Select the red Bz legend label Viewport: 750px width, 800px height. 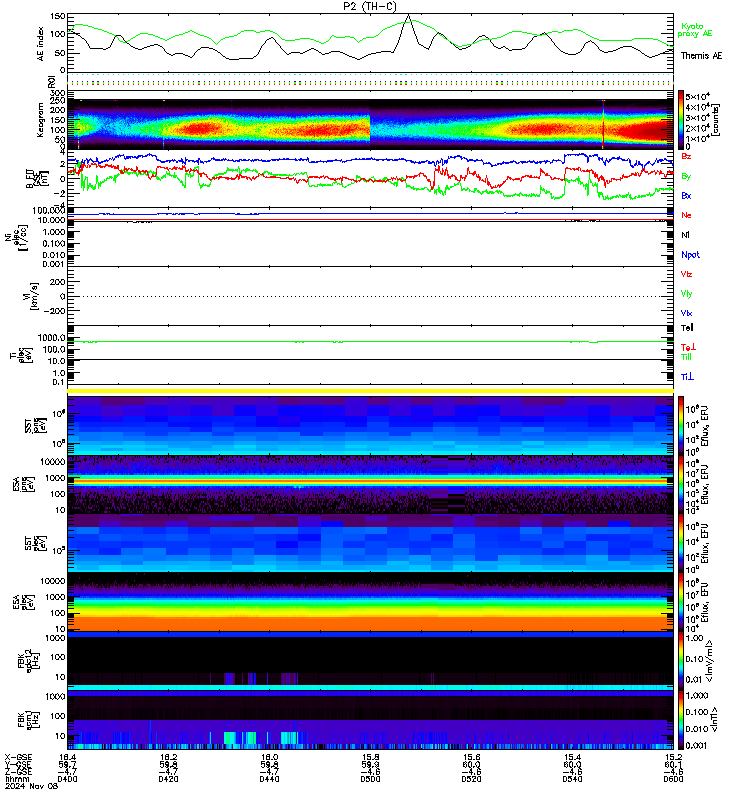pyautogui.click(x=686, y=156)
